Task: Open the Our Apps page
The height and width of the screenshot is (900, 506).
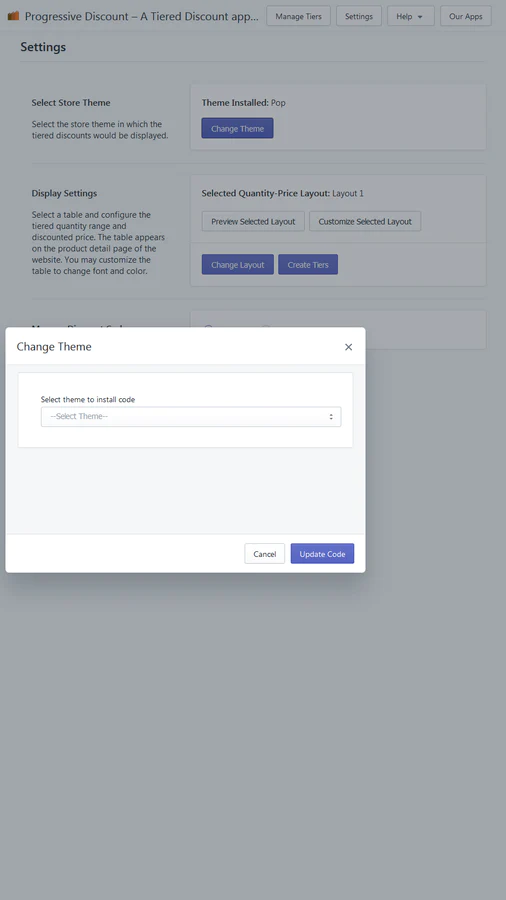Action: coord(466,16)
